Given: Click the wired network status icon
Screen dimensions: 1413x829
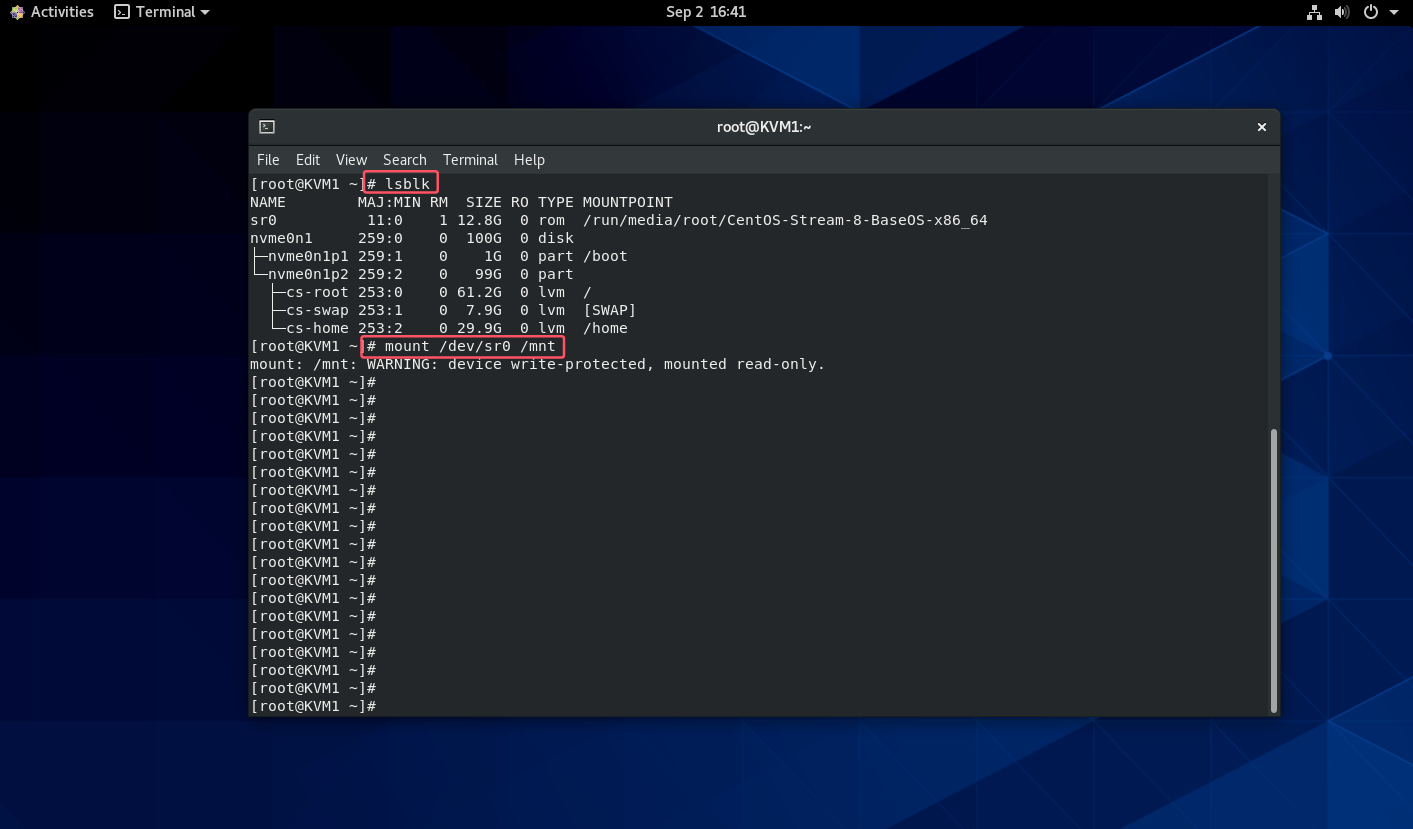Looking at the screenshot, I should [1314, 12].
